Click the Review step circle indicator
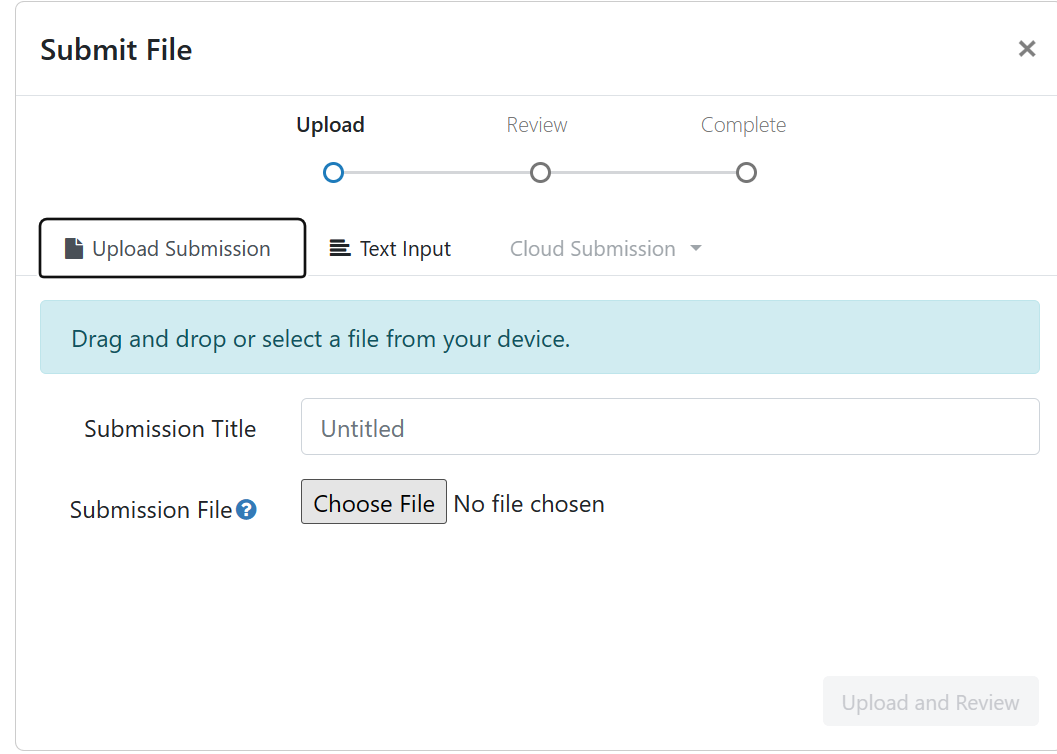The height and width of the screenshot is (754, 1057). tap(540, 173)
